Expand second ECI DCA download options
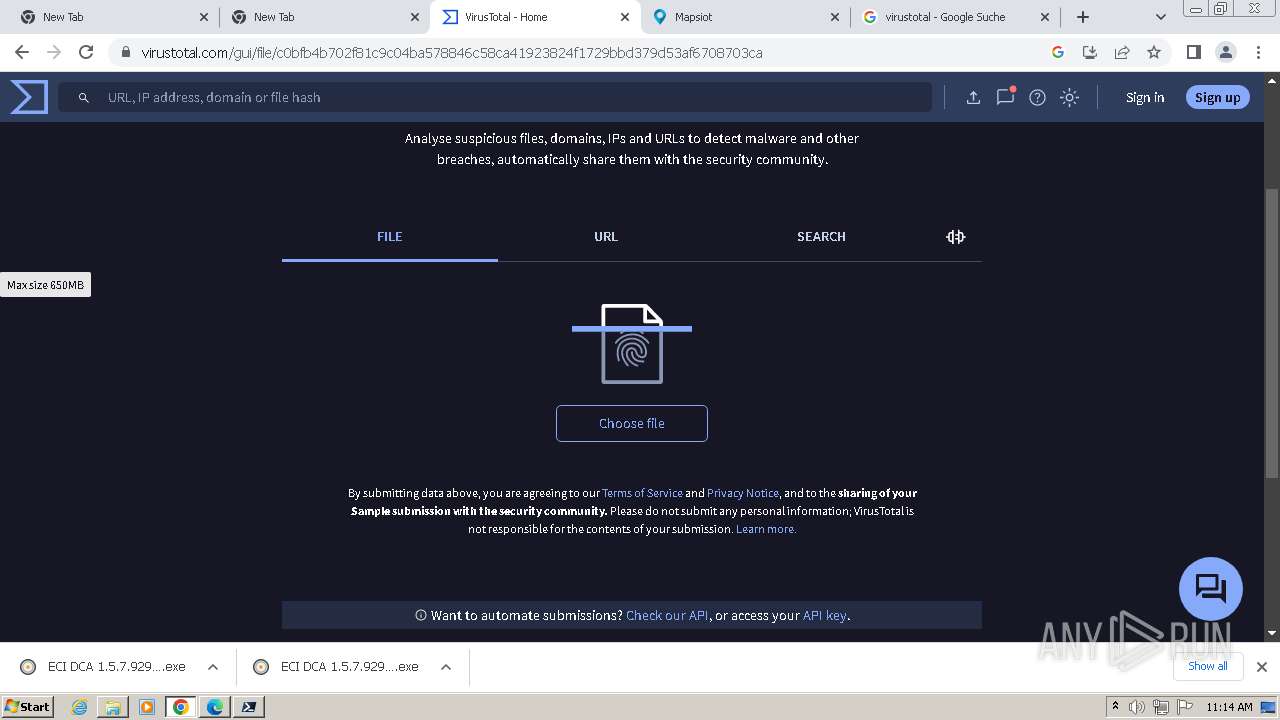Viewport: 1280px width, 720px height. point(446,667)
